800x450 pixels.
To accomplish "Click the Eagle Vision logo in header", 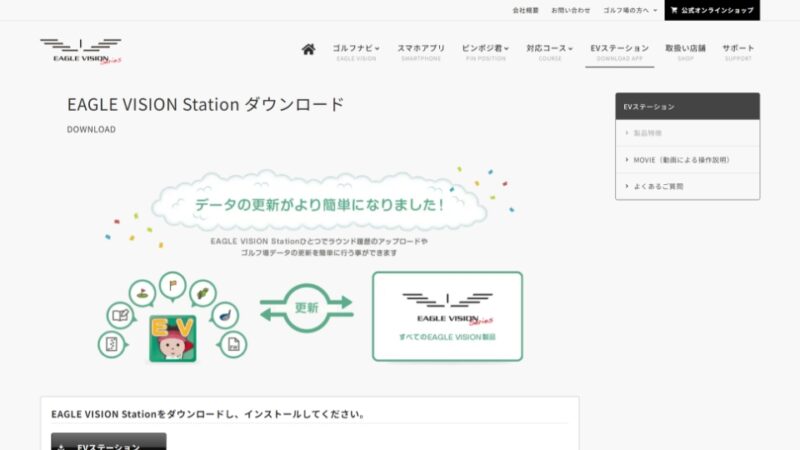I will point(81,51).
